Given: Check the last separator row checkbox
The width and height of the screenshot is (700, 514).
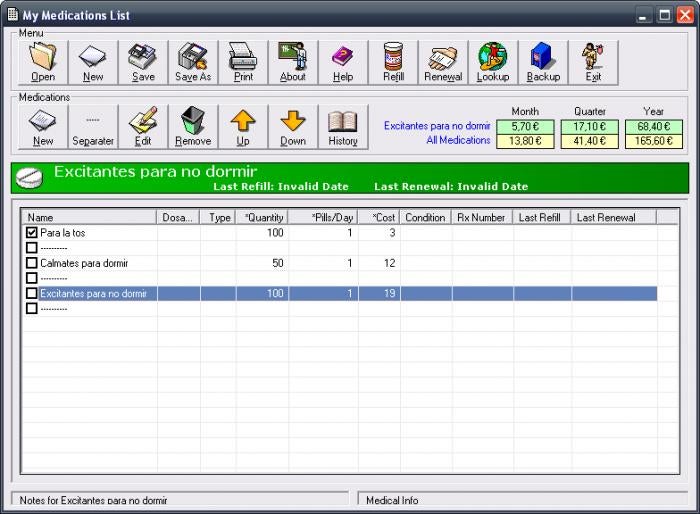Looking at the screenshot, I should pyautogui.click(x=31, y=309).
